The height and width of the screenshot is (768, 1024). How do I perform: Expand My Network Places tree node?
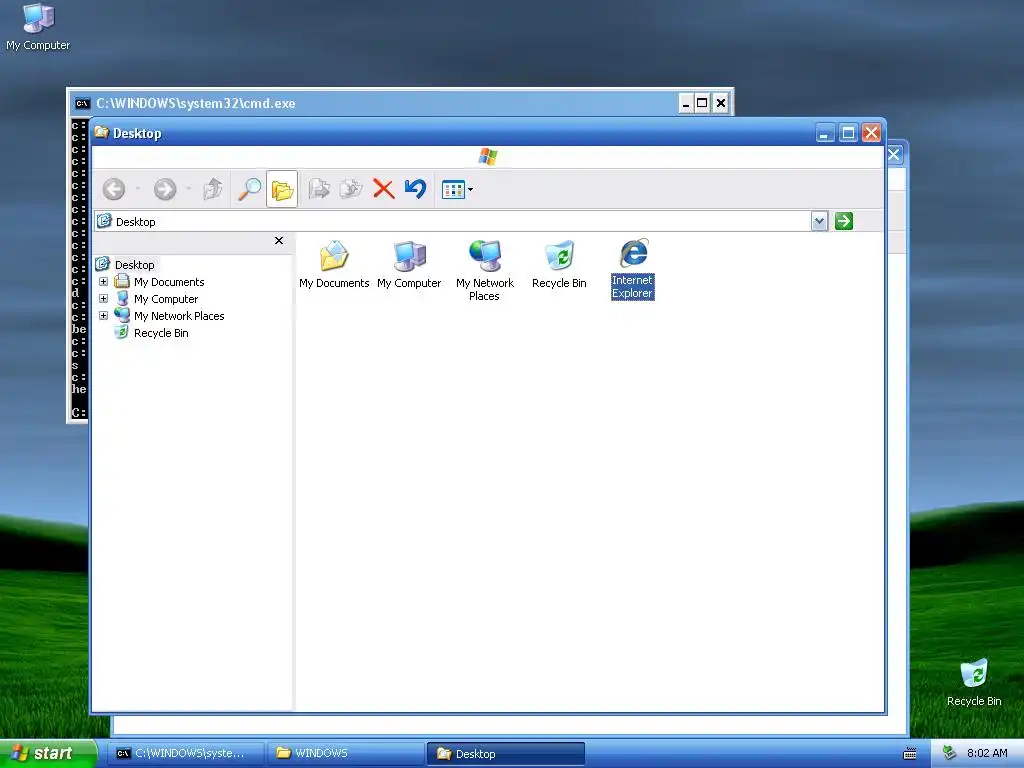click(103, 315)
